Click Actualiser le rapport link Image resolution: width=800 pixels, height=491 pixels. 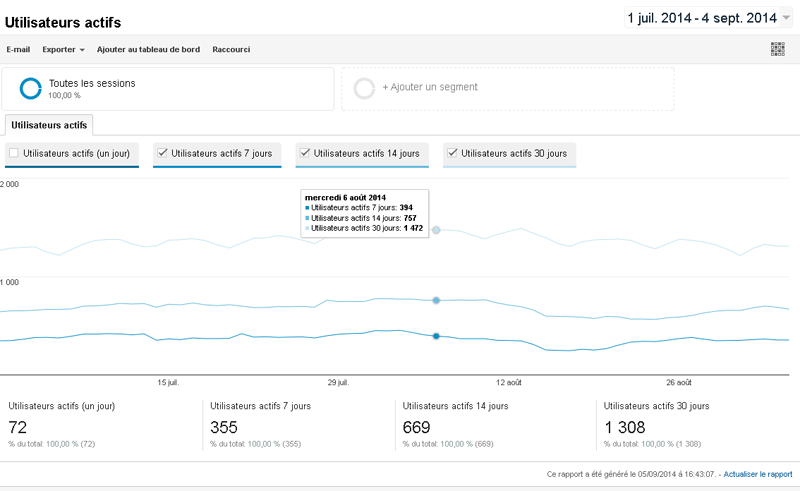(758, 474)
